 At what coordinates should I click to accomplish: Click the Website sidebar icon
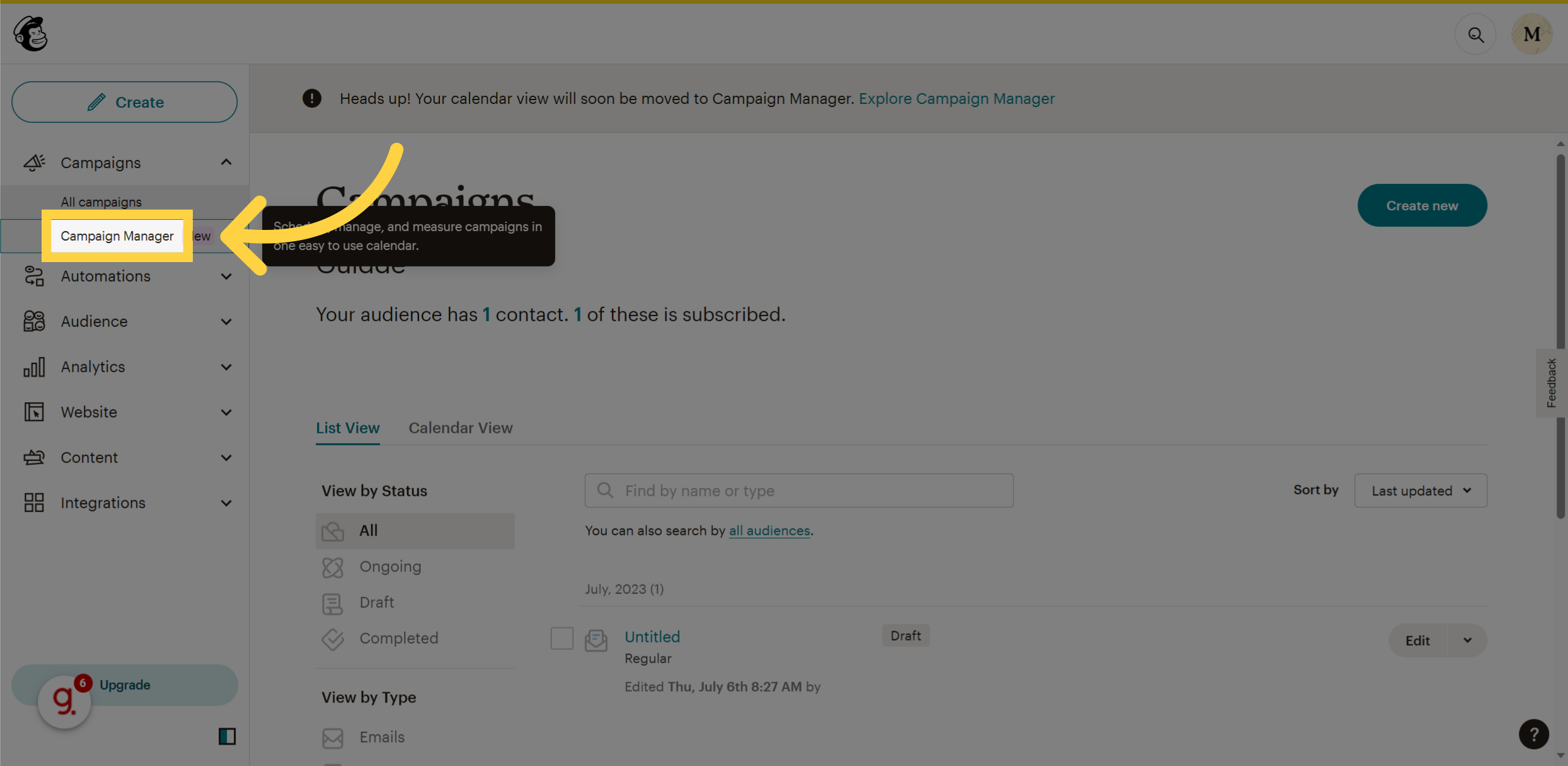pyautogui.click(x=33, y=412)
